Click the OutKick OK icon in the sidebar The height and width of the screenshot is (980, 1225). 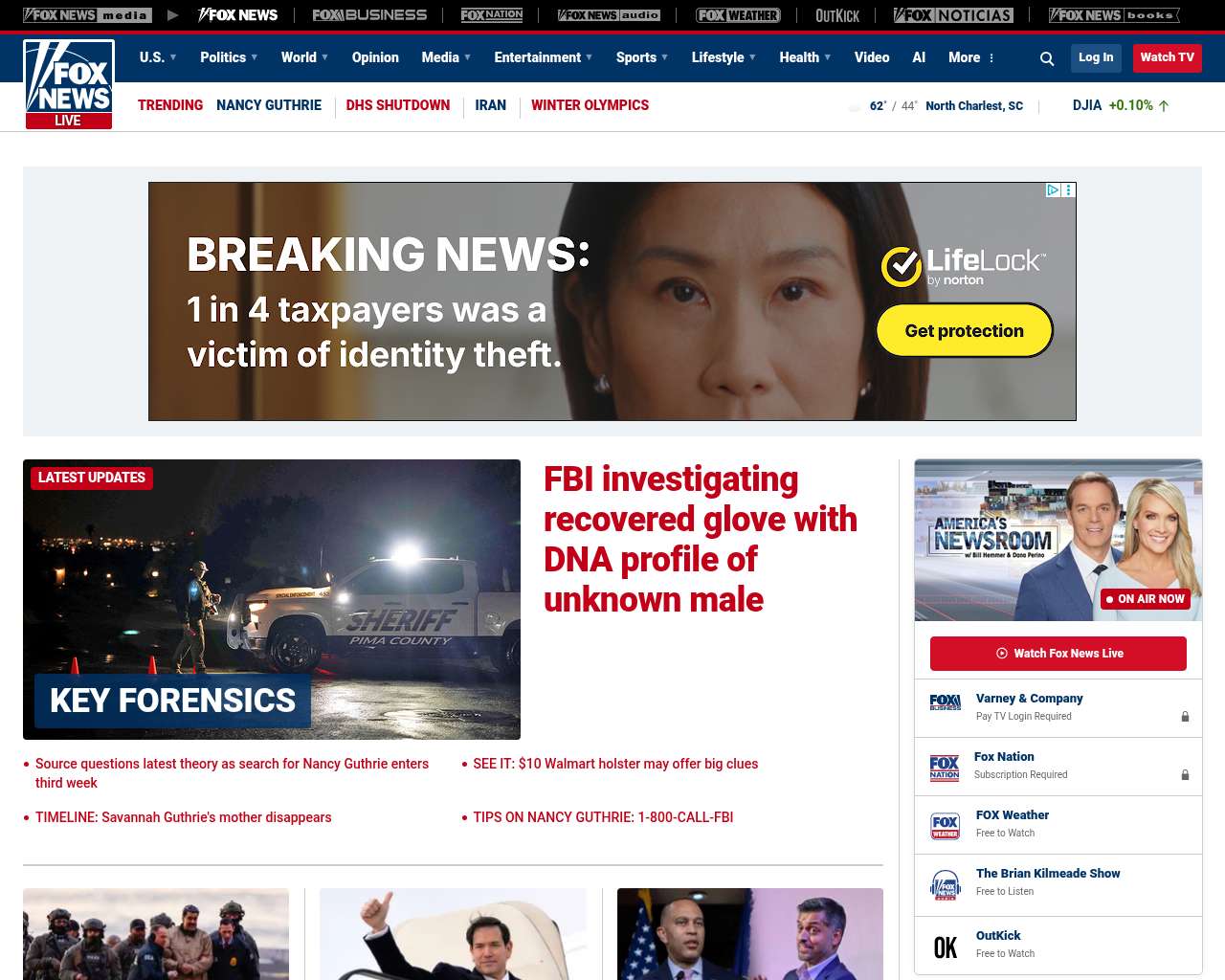coord(946,947)
